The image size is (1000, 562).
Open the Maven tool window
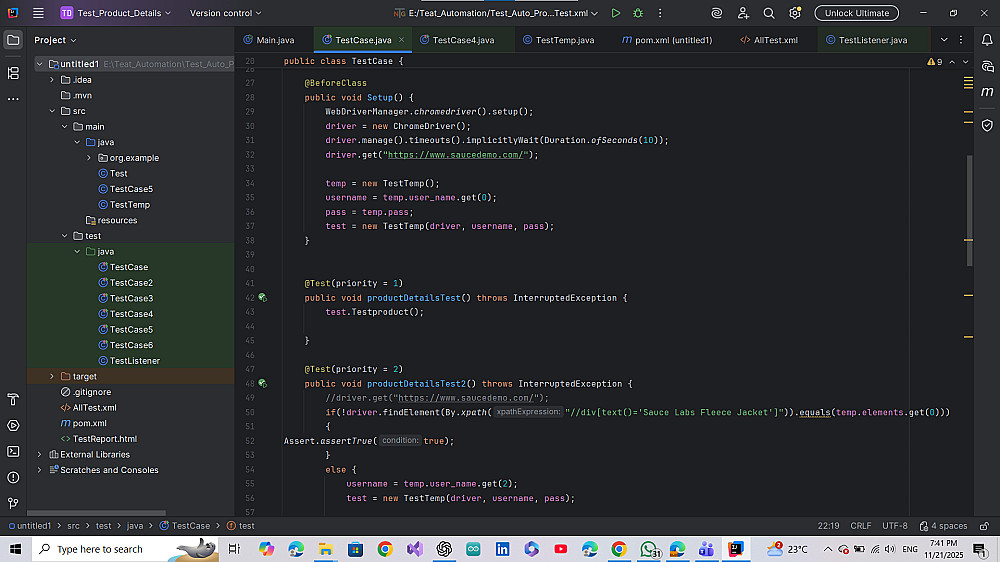tap(987, 93)
